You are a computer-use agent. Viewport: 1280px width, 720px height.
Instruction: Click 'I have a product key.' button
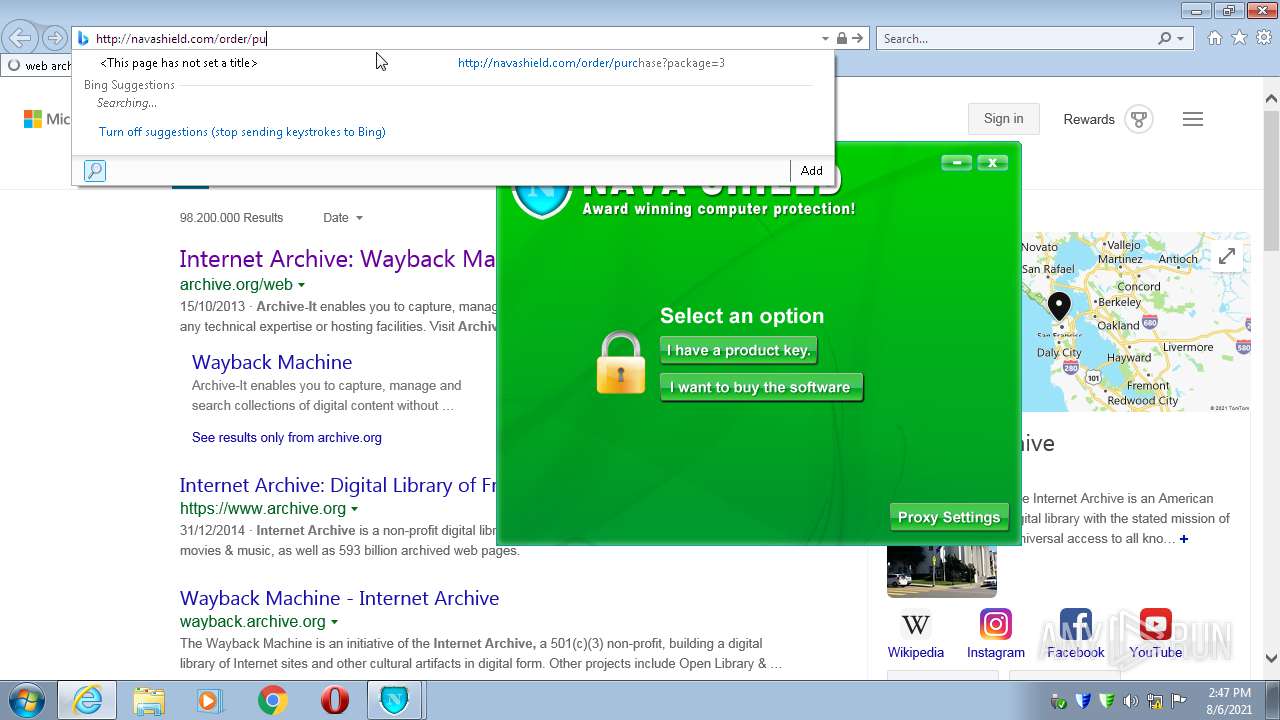coord(739,350)
